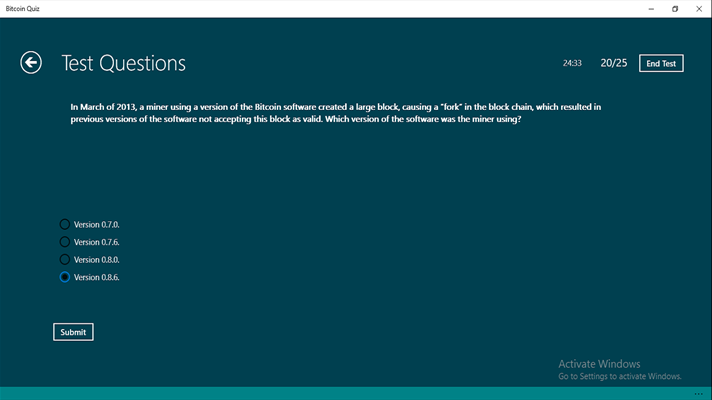Screen dimensions: 712x400
Task: Click the Bitcoin Quiz title bar text
Action: pos(23,9)
